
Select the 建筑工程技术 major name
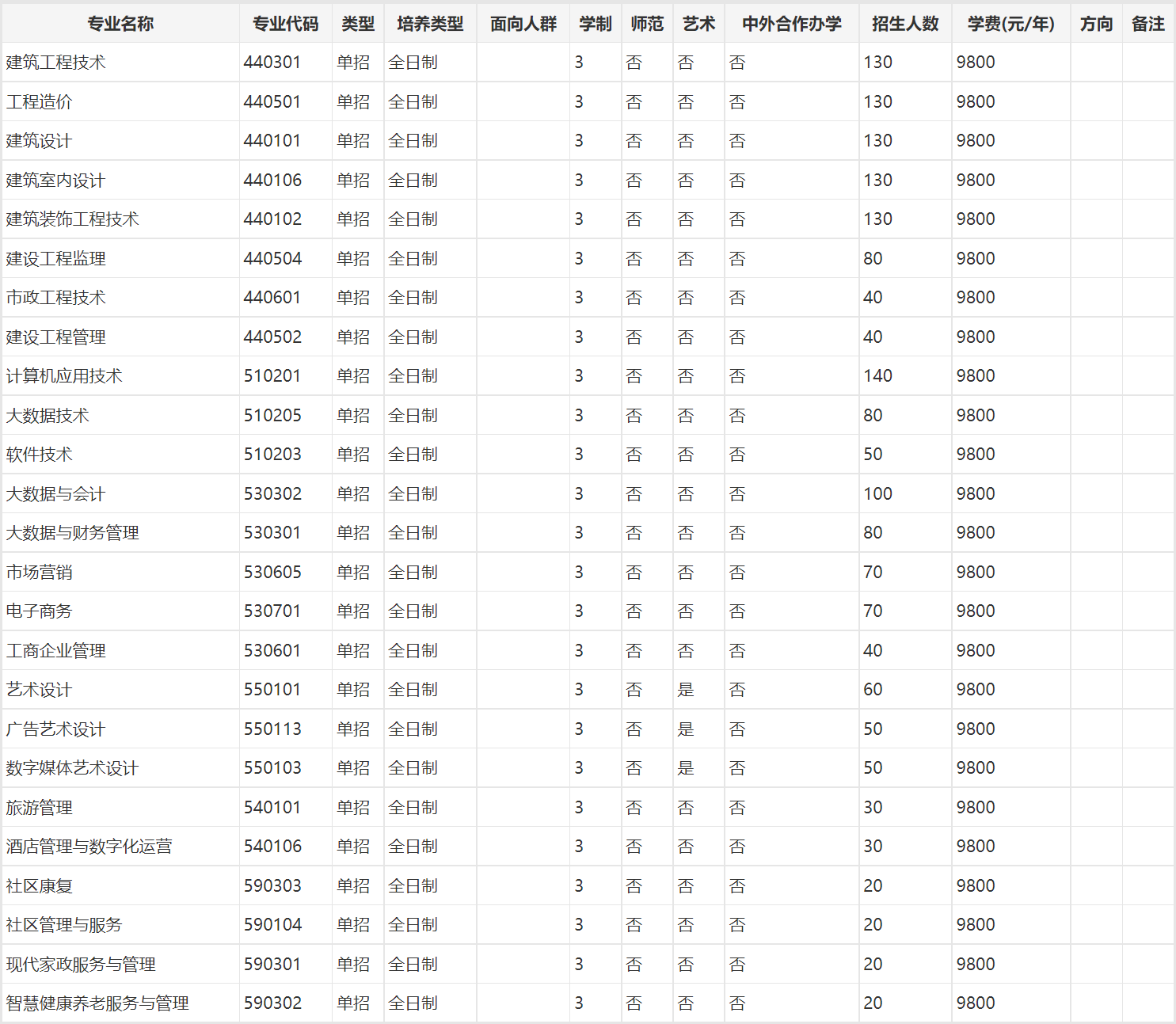pyautogui.click(x=55, y=63)
